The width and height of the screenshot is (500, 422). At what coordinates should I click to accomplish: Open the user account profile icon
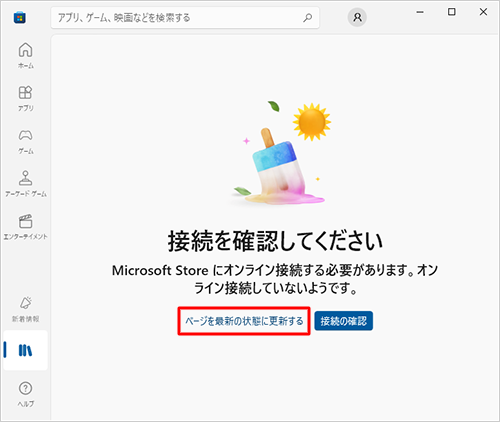(357, 17)
